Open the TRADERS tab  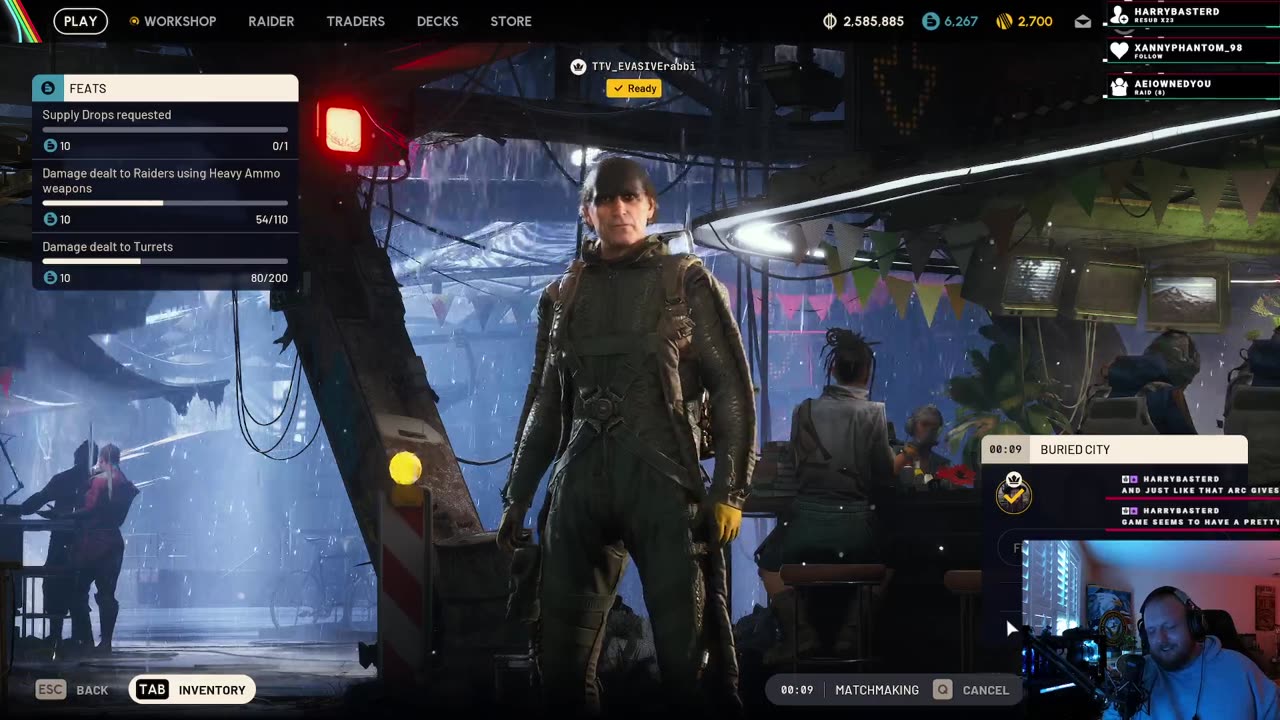point(355,21)
